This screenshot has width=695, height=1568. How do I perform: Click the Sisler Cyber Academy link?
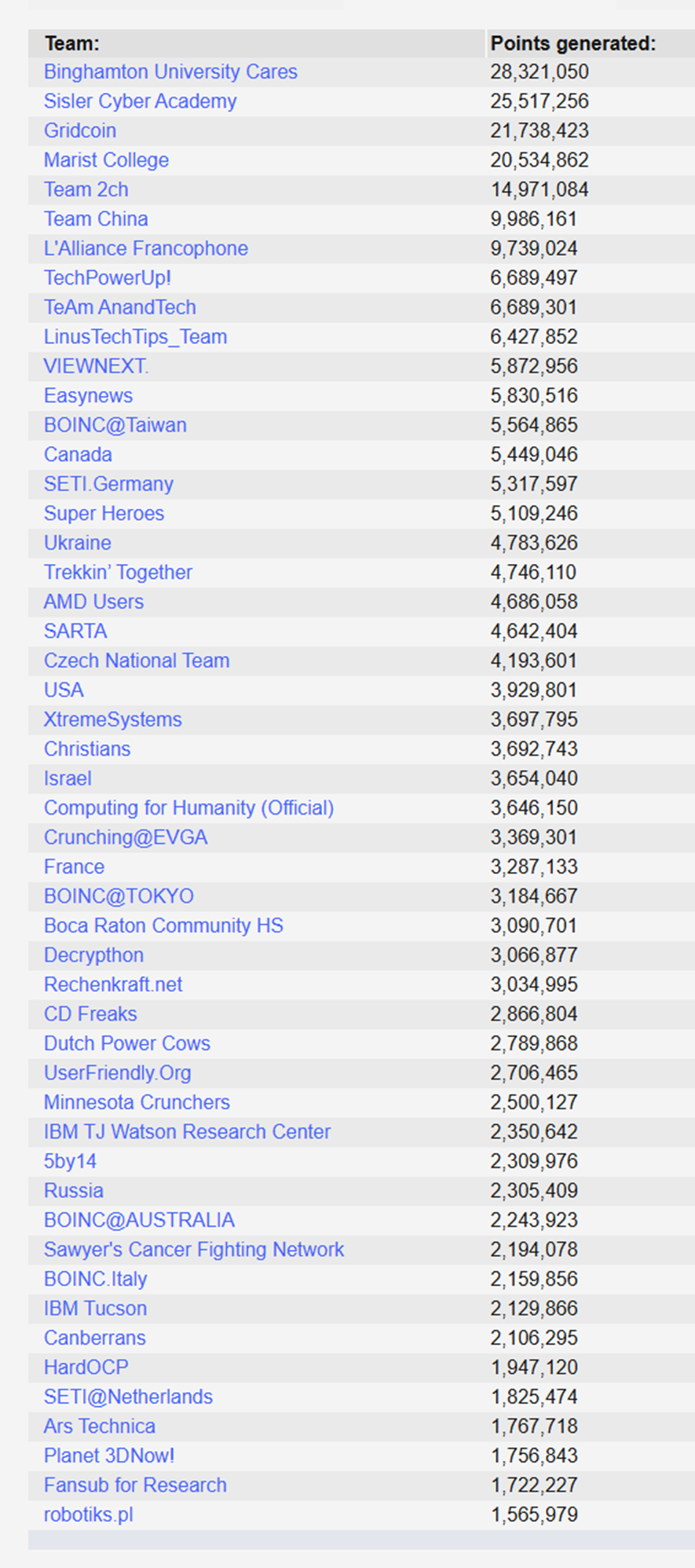tap(140, 101)
